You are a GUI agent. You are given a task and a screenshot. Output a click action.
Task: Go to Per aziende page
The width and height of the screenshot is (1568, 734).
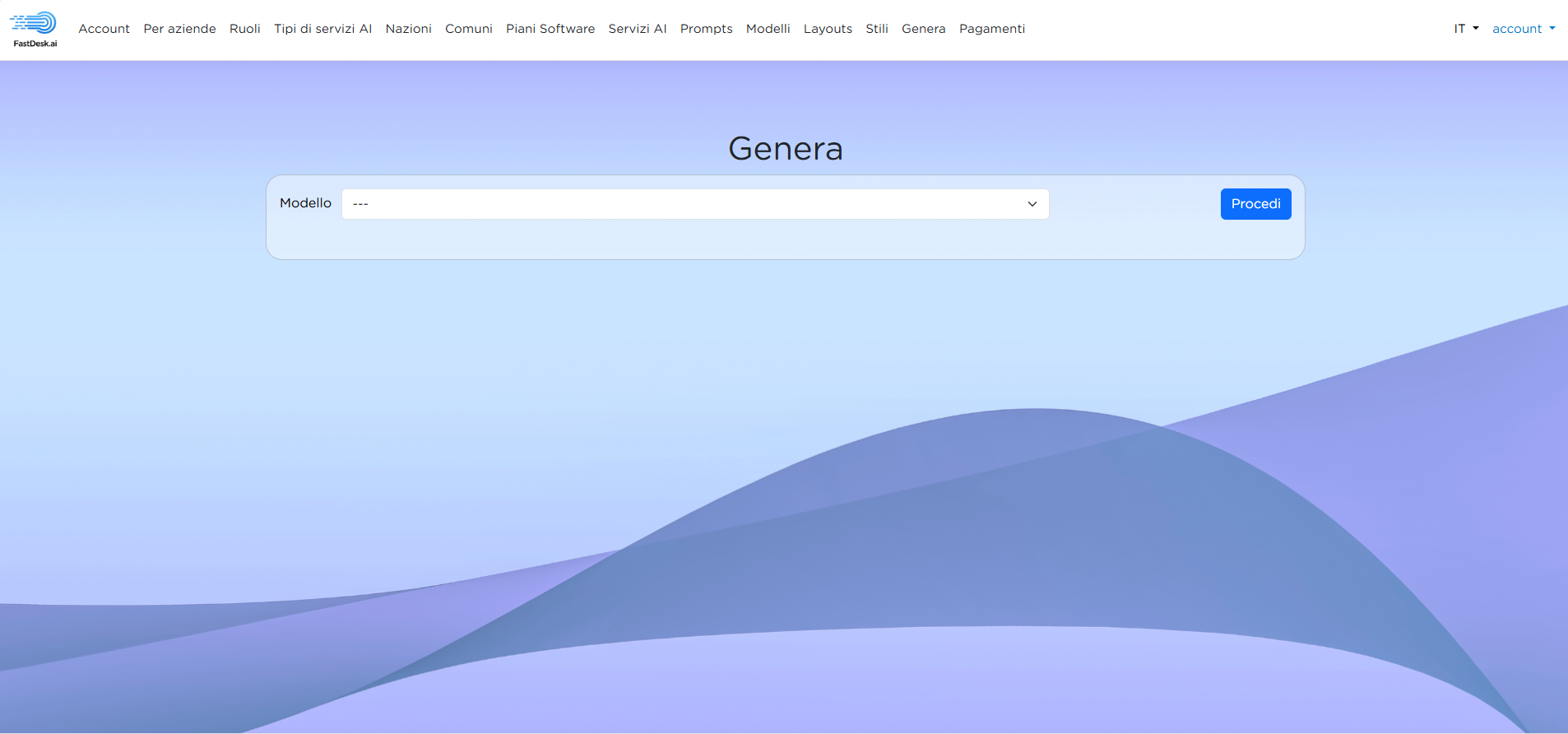pyautogui.click(x=179, y=29)
